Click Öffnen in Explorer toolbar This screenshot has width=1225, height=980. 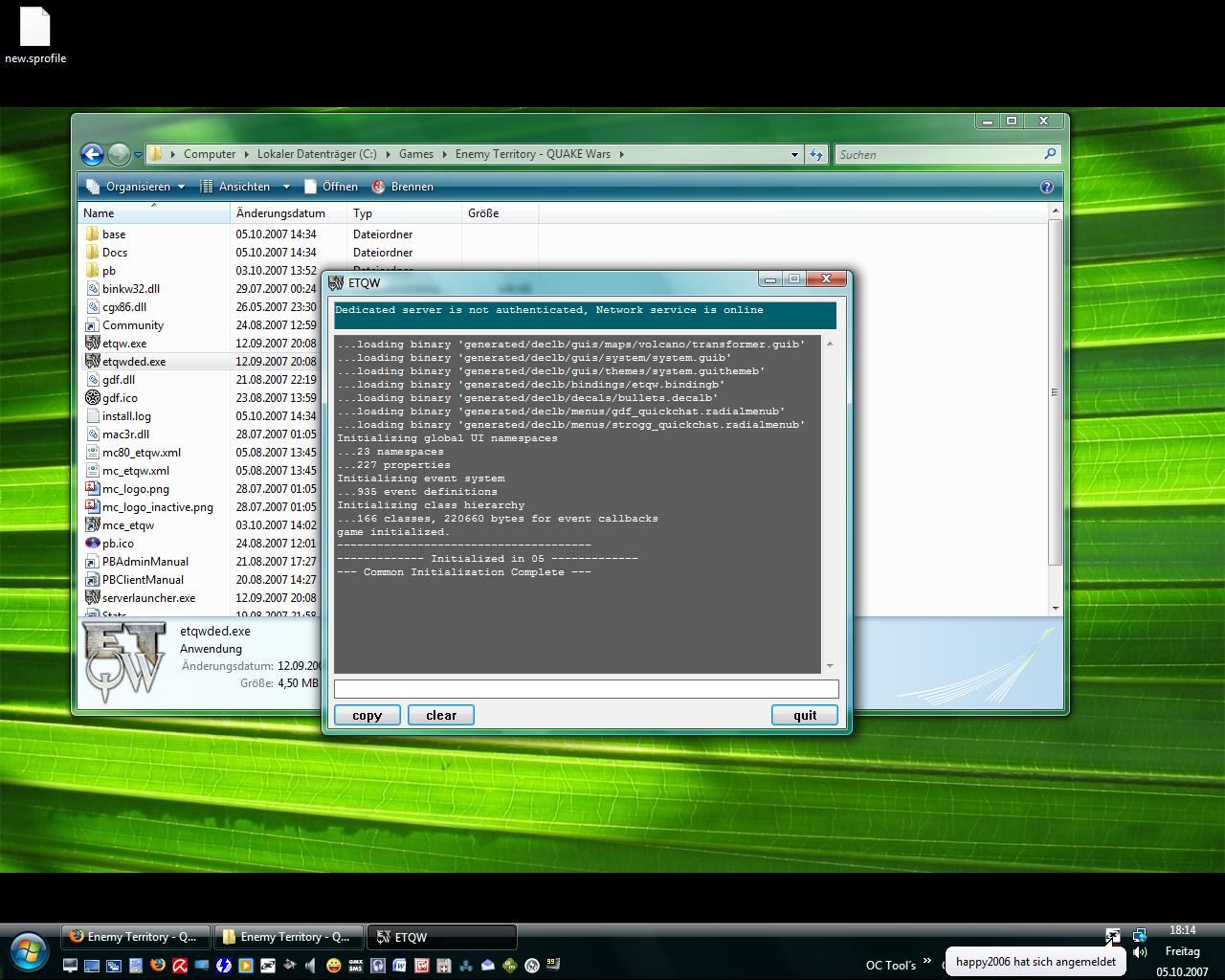[331, 187]
